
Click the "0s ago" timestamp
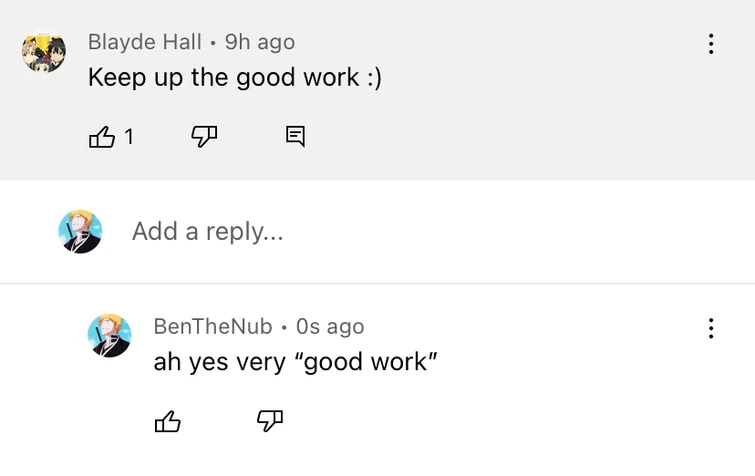pyautogui.click(x=330, y=327)
